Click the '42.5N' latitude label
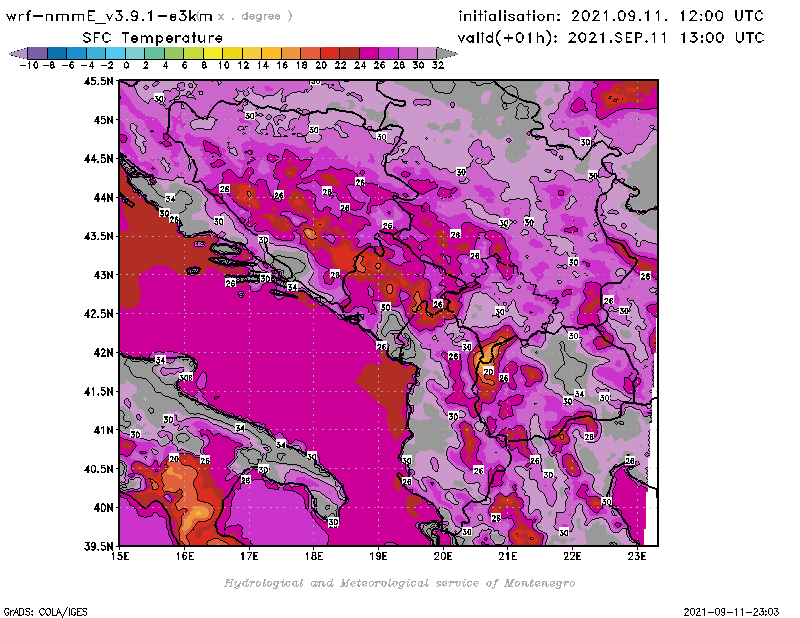Image resolution: width=800 pixels, height=618 pixels. coord(98,314)
